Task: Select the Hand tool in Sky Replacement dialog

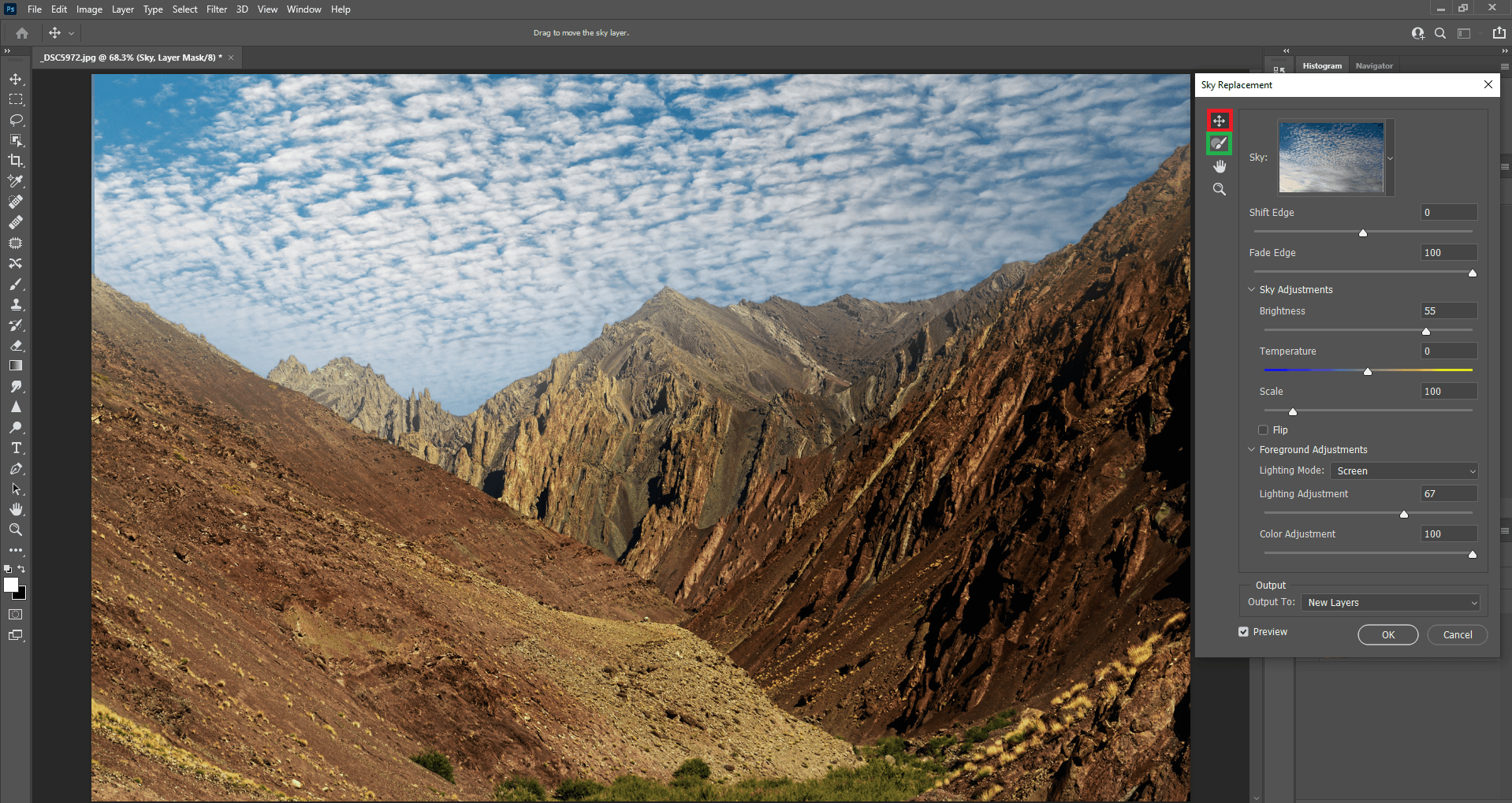Action: click(x=1220, y=166)
